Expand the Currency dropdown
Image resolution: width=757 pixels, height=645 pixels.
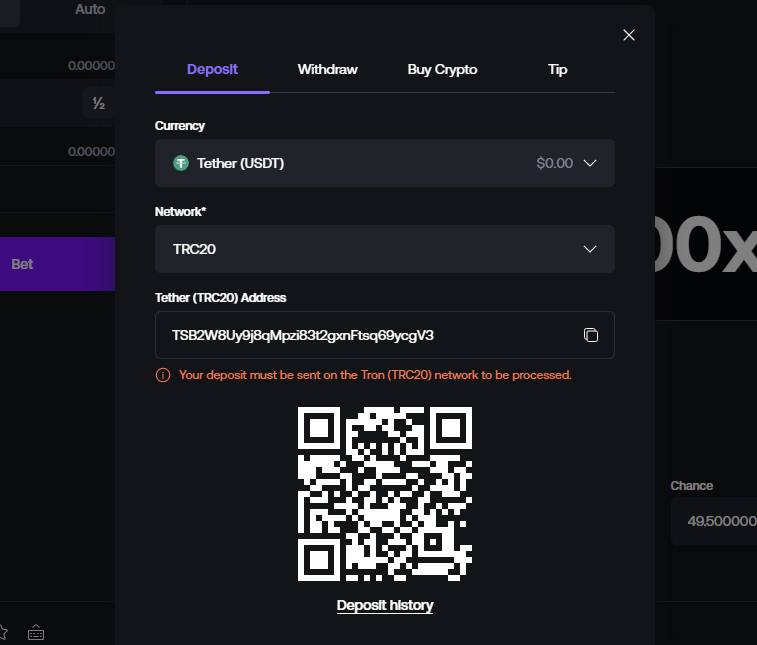(385, 163)
